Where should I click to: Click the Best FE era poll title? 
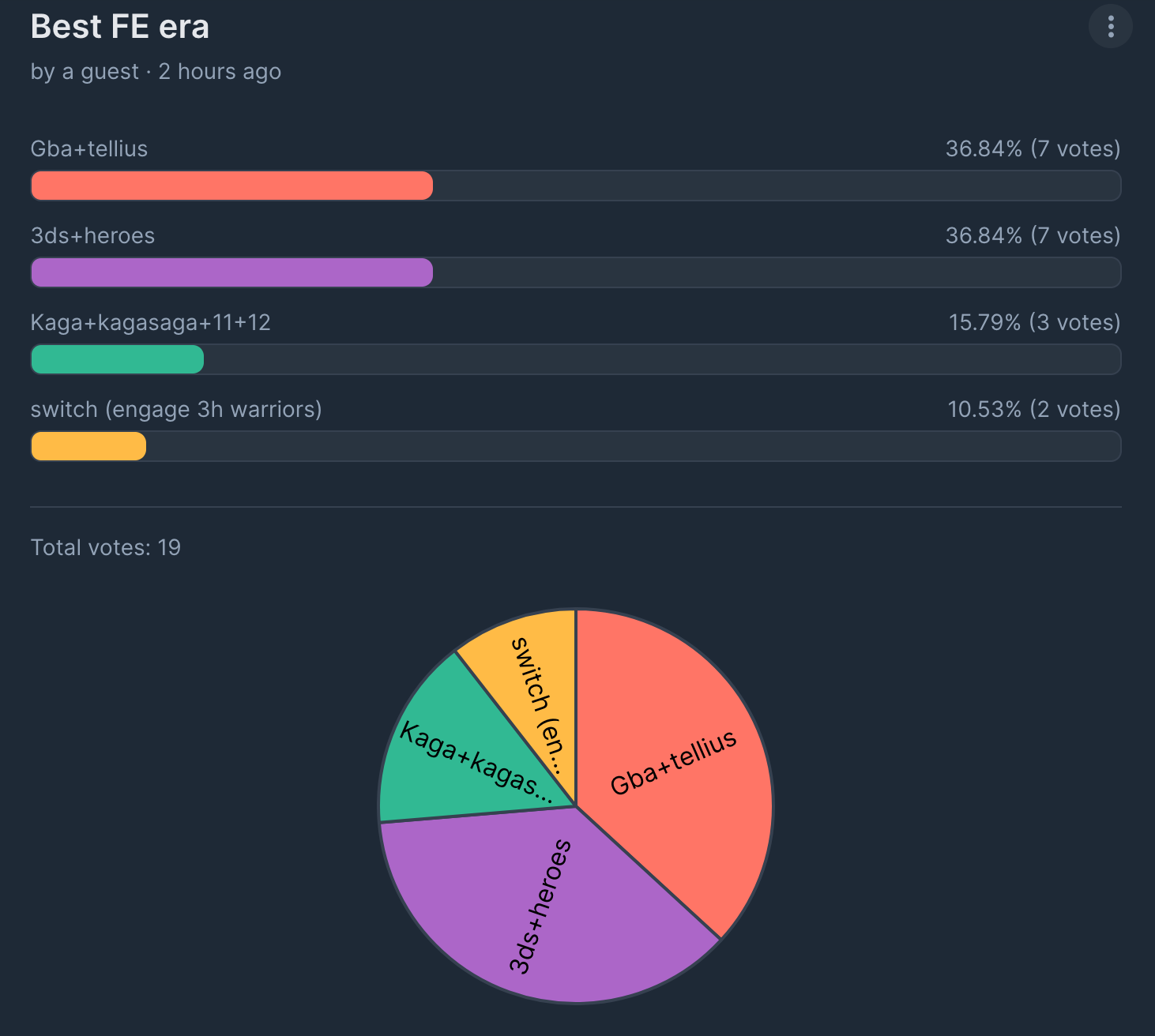click(x=120, y=27)
